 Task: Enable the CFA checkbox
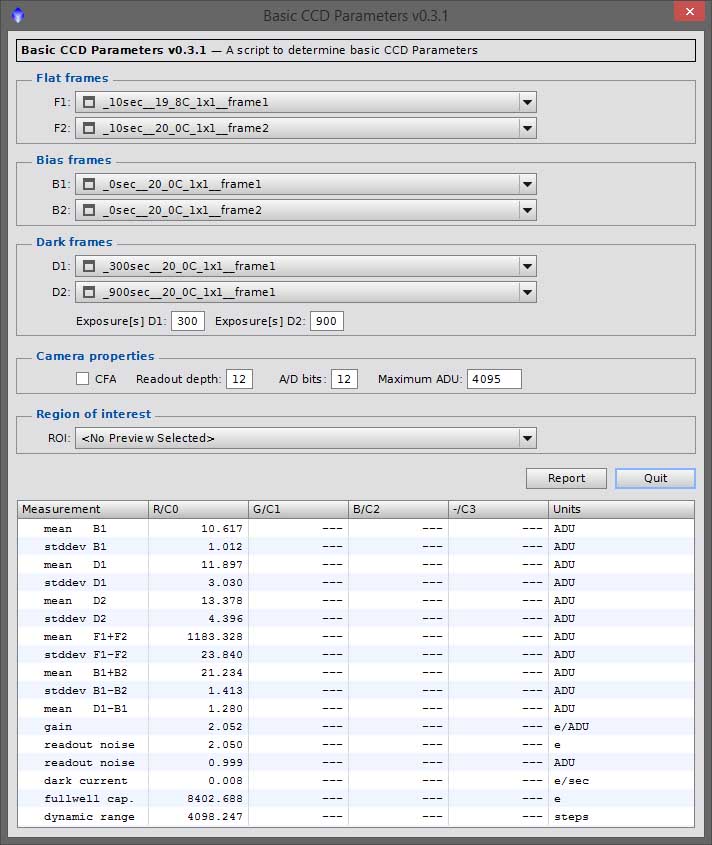pos(83,379)
